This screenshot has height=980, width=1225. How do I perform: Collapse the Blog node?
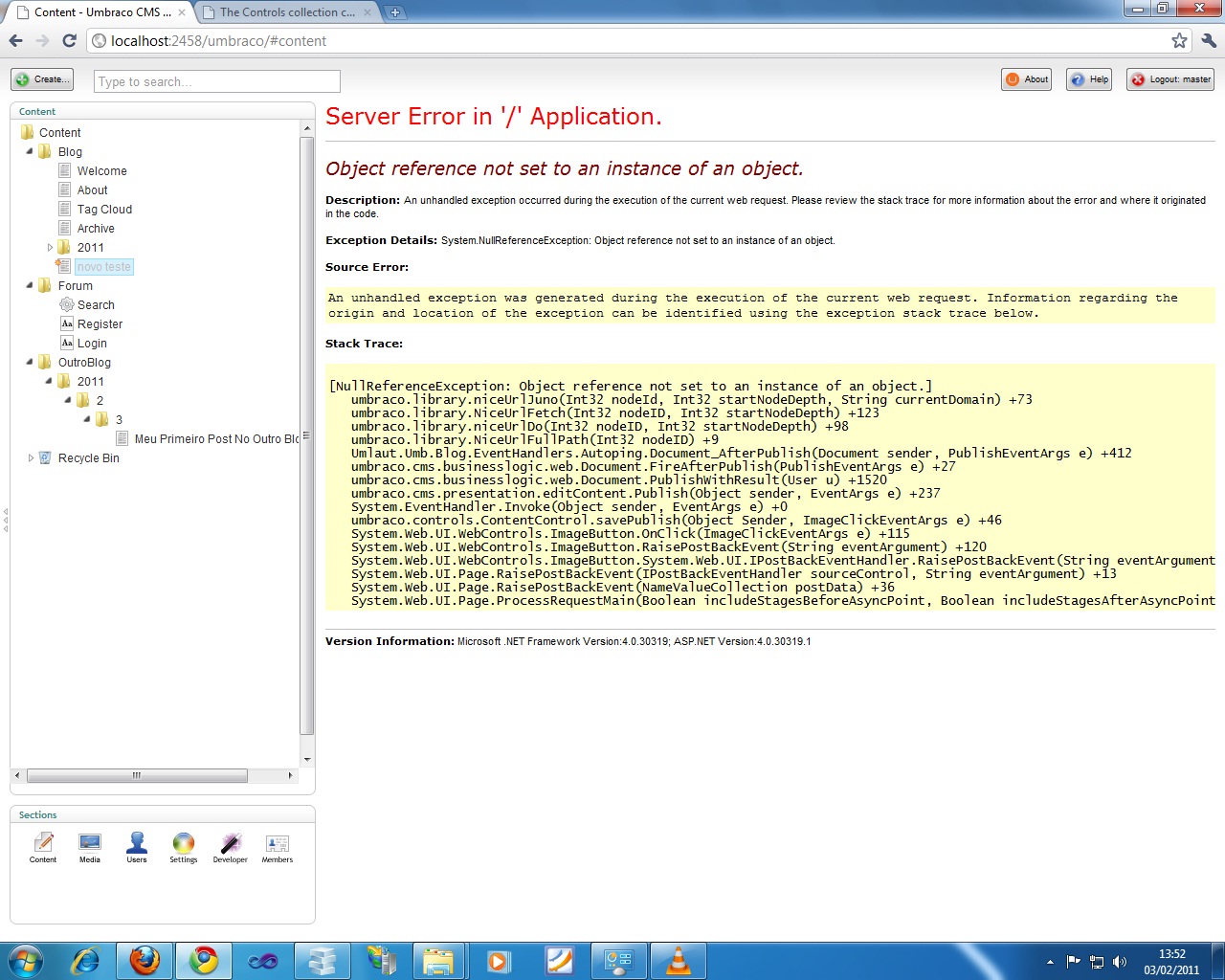(30, 151)
